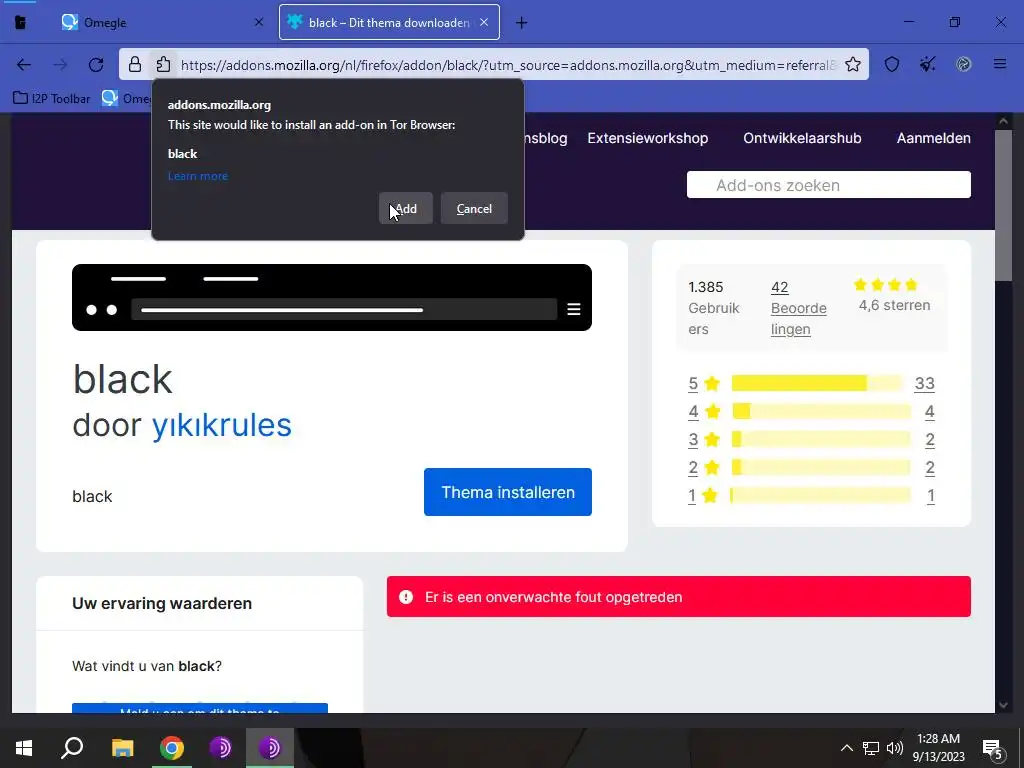Screen dimensions: 1024x768
Task: Open the extension icon beside the menu
Action: point(963,64)
